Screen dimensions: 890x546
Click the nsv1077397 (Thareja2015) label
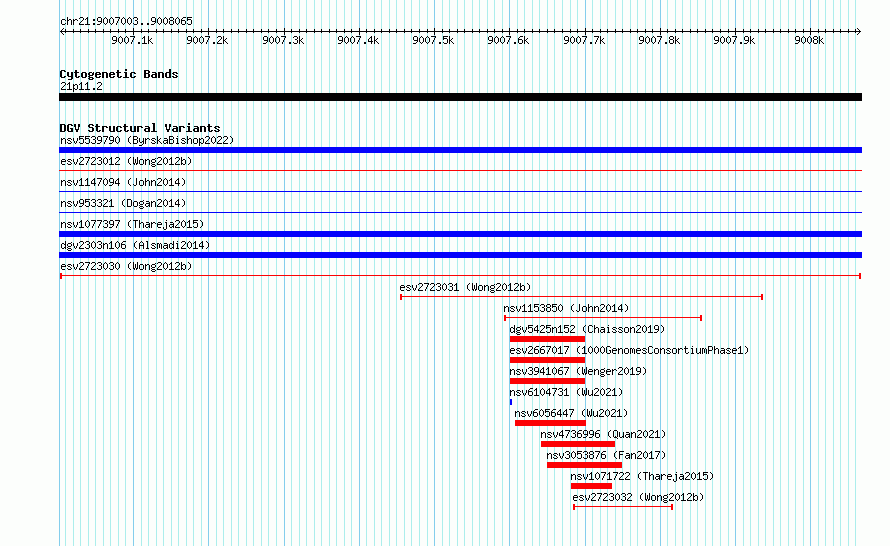pos(132,224)
